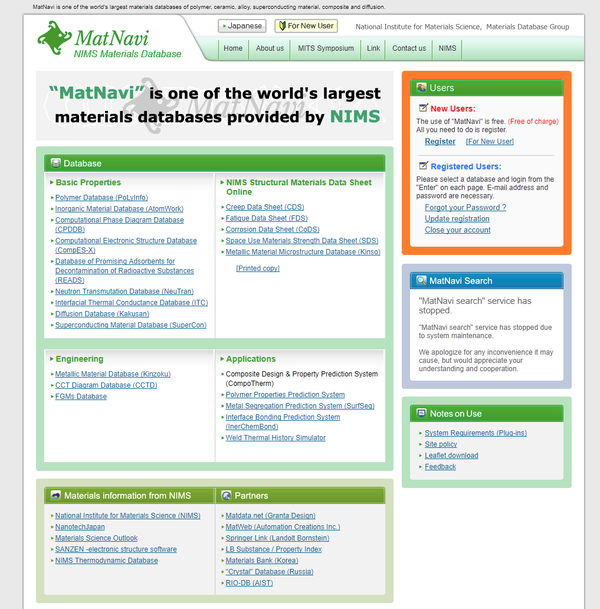600x609 pixels.
Task: Open Metal Segregation Prediction System (SurfSeg)
Action: tap(300, 406)
